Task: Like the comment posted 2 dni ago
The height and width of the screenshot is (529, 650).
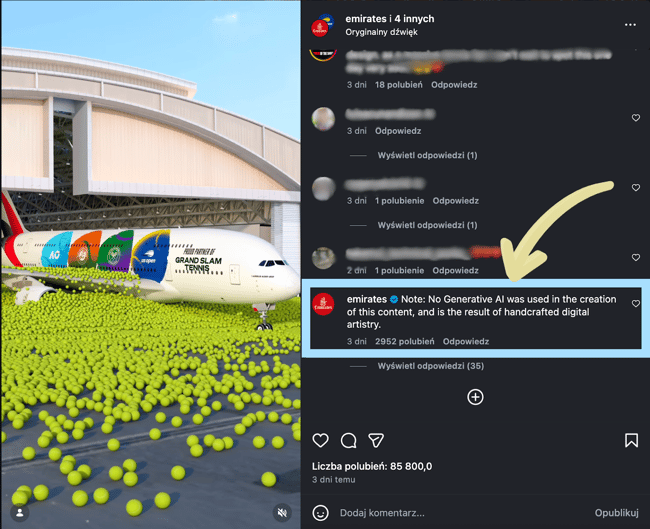Action: click(635, 257)
